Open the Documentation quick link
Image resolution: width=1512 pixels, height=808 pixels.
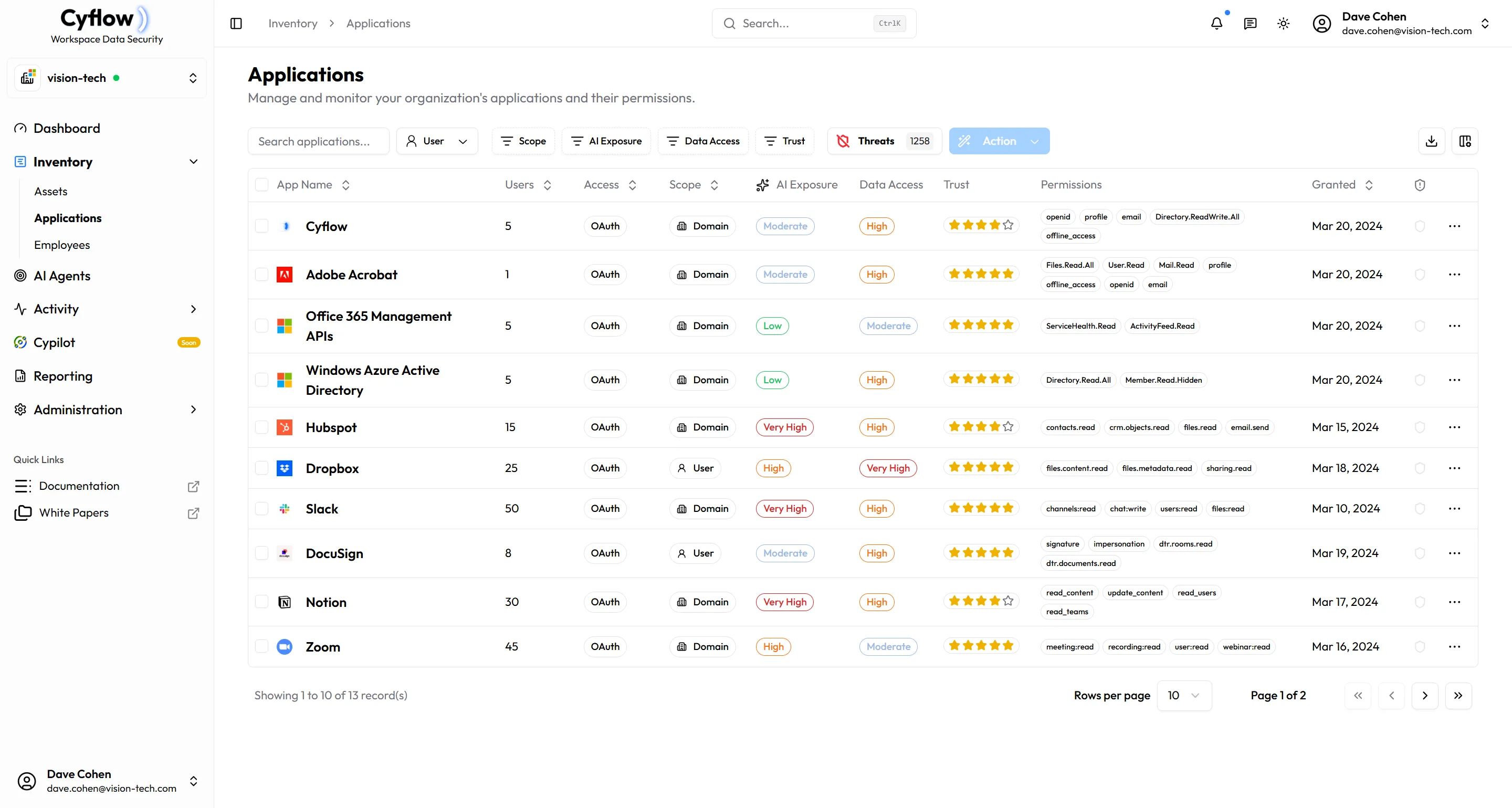click(79, 486)
